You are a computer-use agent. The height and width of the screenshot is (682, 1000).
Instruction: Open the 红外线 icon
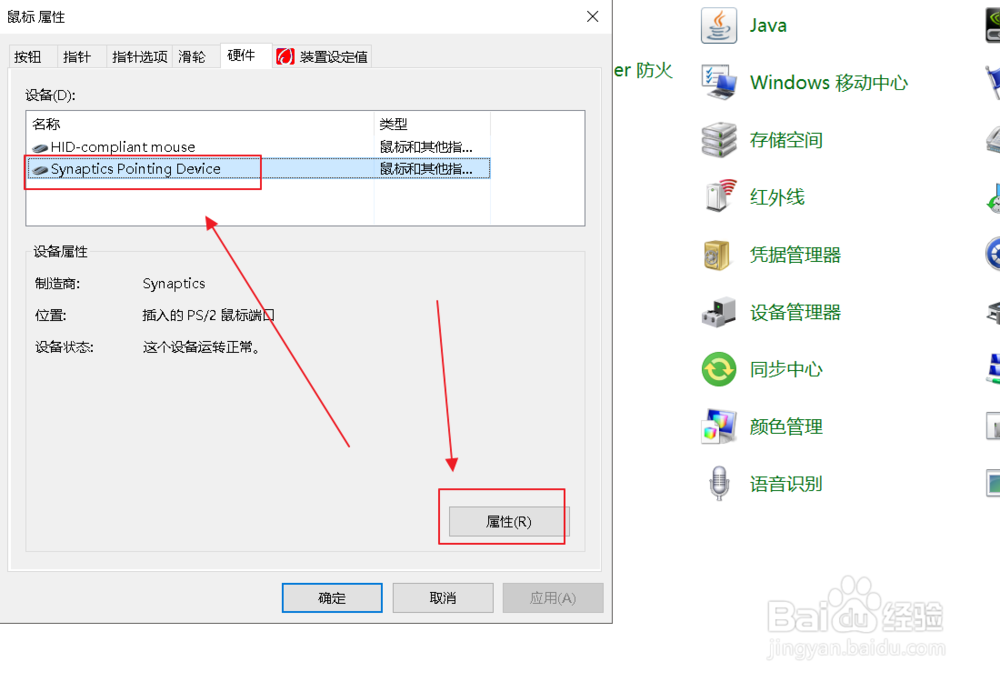[x=719, y=197]
